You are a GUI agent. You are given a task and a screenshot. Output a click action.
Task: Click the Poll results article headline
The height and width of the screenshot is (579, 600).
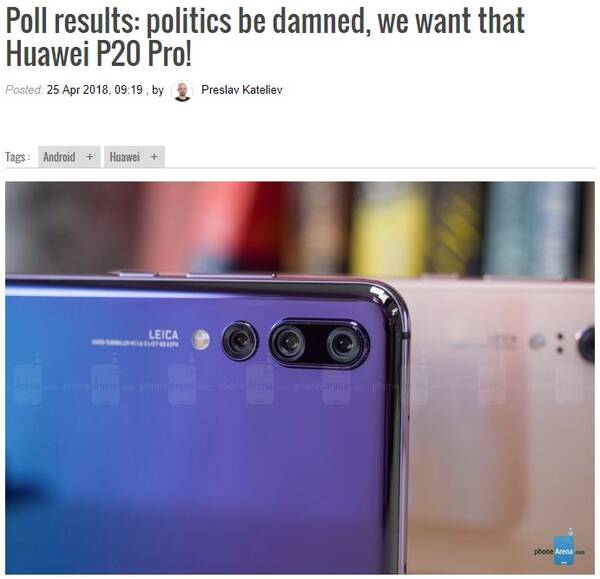pos(265,37)
